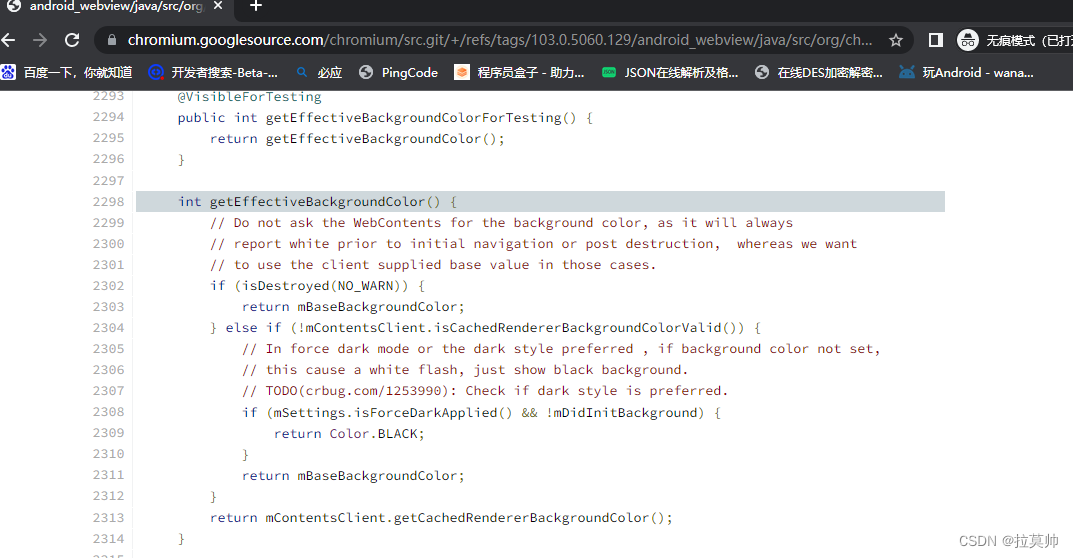1073x558 pixels.
Task: Click line number 2299
Action: click(x=109, y=223)
